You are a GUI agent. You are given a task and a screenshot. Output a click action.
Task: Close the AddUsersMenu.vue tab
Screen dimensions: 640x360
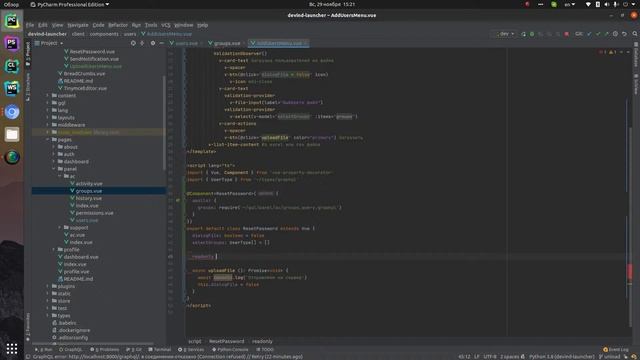tap(305, 43)
